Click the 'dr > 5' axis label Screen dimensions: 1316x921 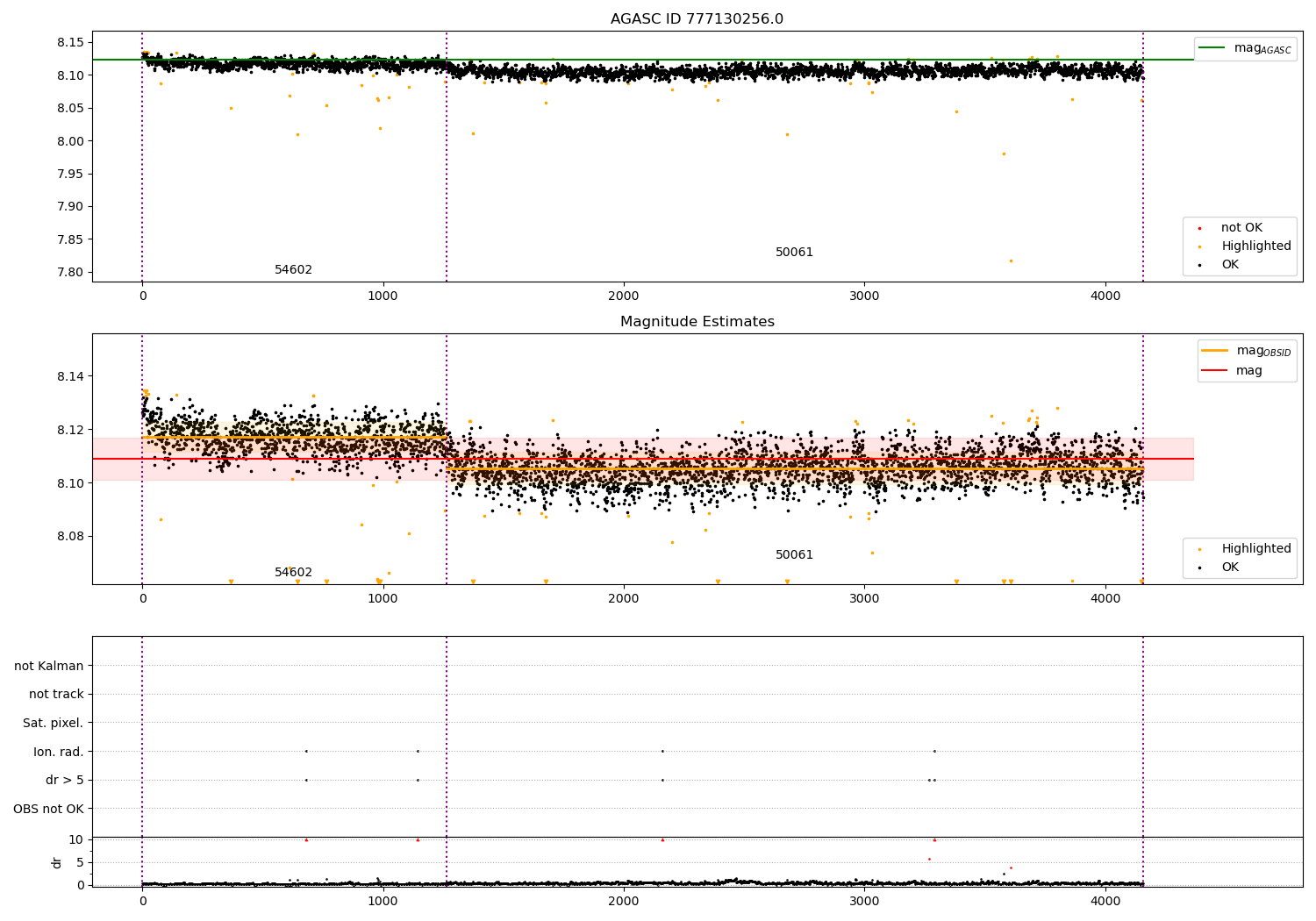tap(65, 781)
